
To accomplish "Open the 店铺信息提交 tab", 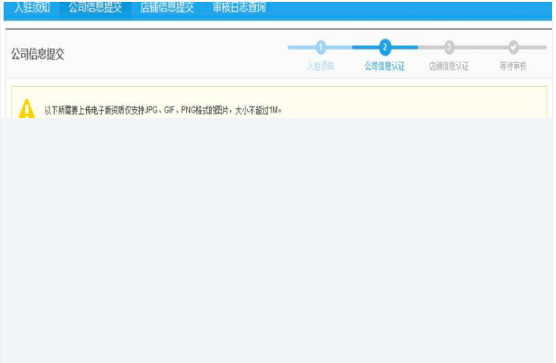I will pyautogui.click(x=167, y=8).
